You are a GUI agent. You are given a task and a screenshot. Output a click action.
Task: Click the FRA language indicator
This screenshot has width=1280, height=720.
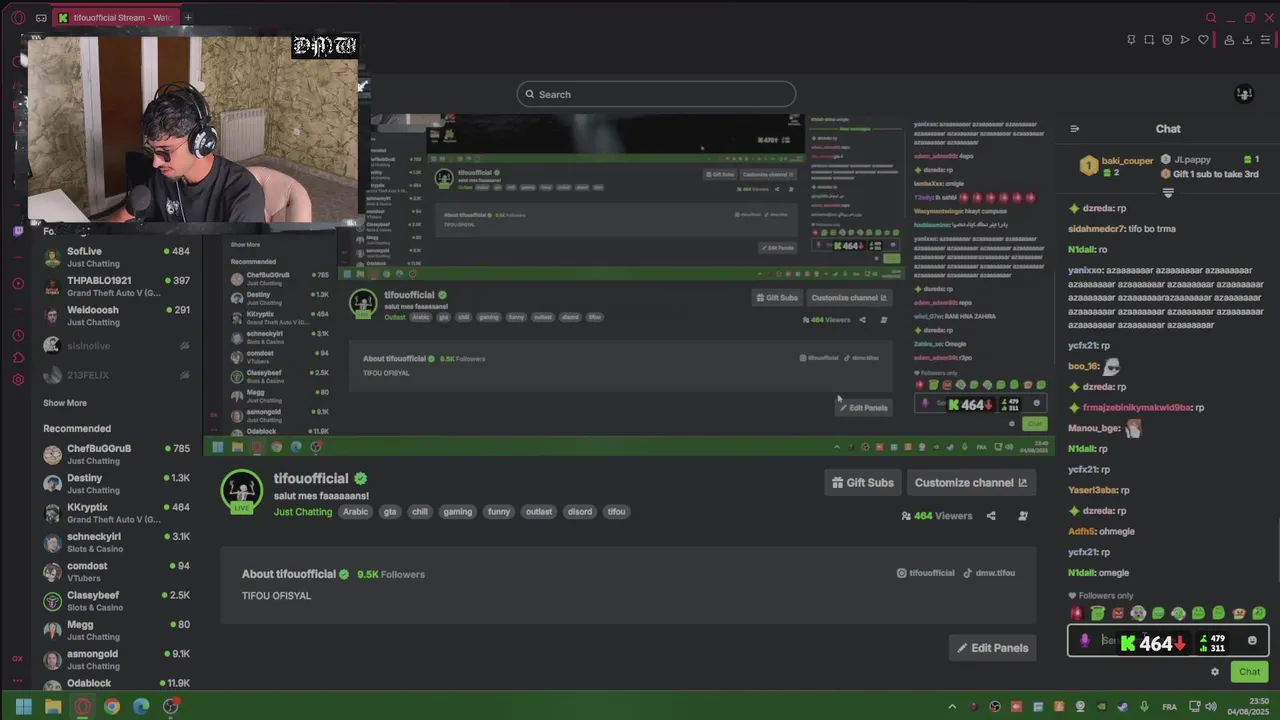[1169, 707]
